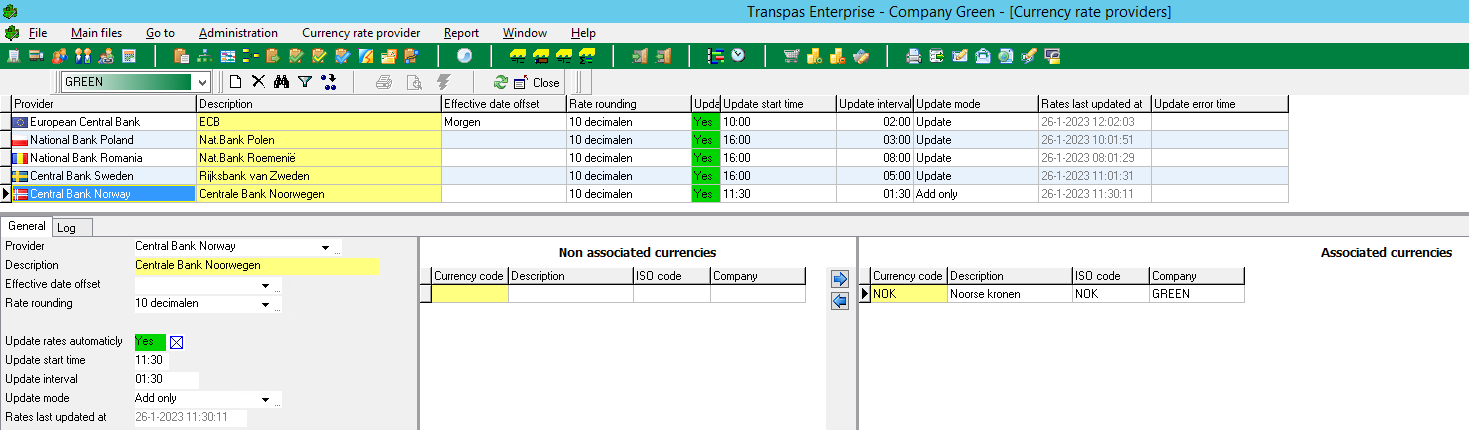
Task: Move currency to non associated with left arrow
Action: (840, 301)
